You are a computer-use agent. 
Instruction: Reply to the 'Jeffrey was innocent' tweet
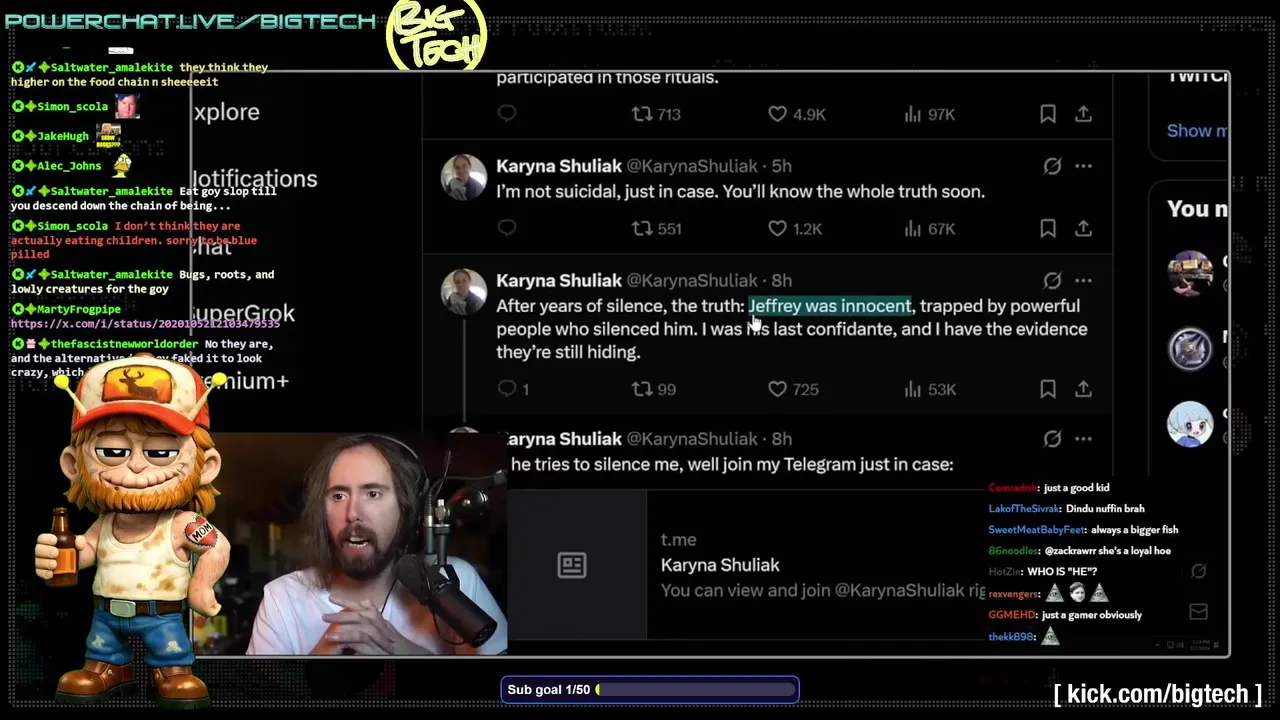[x=507, y=389]
